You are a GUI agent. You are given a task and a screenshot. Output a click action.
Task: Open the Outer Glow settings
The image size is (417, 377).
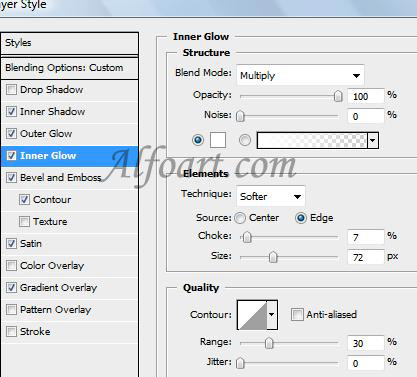46,134
